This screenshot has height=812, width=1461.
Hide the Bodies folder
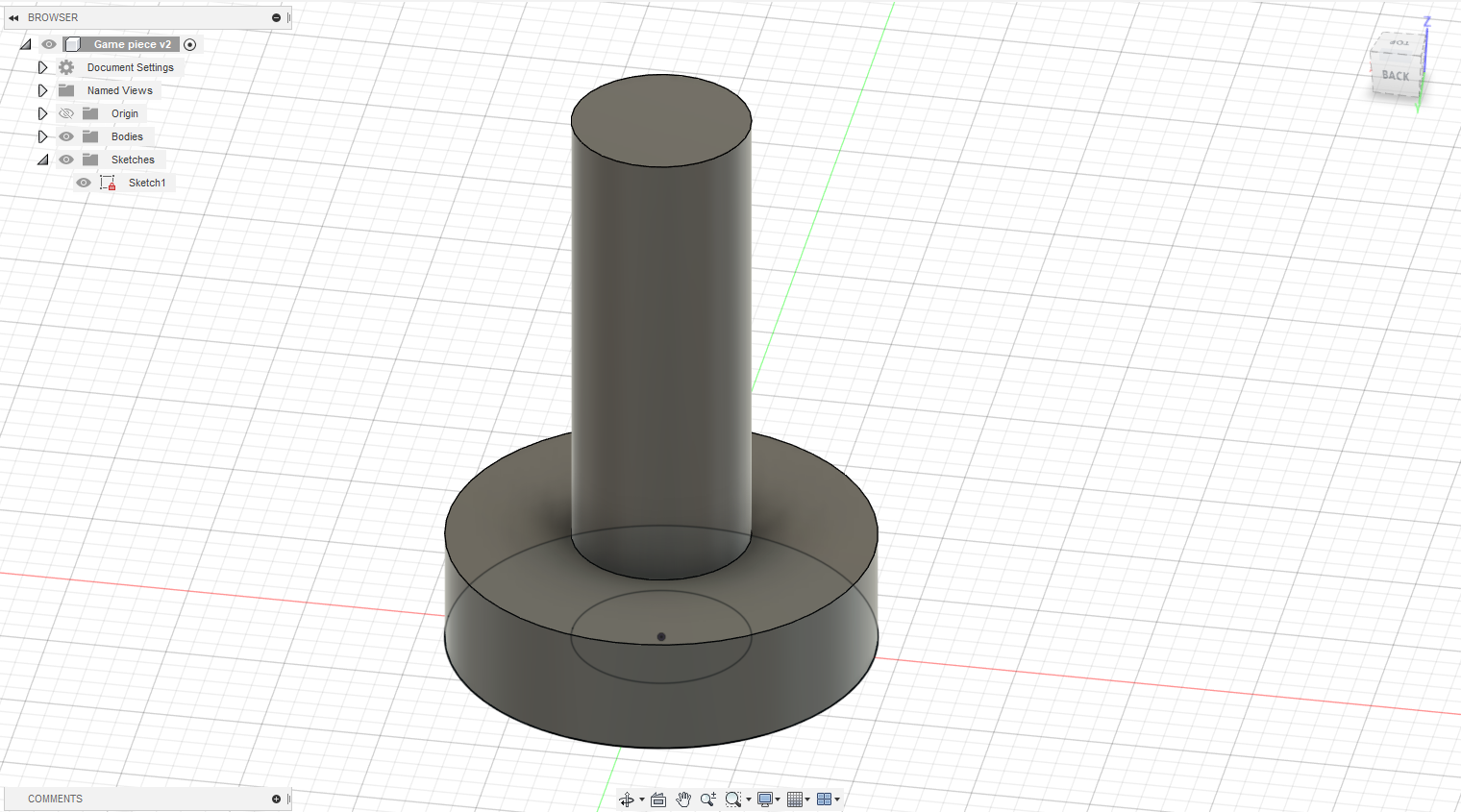point(66,136)
